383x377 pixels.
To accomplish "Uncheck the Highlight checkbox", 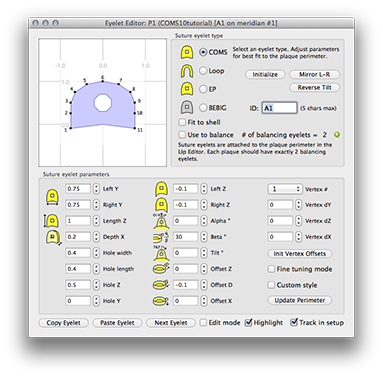I will coord(248,323).
